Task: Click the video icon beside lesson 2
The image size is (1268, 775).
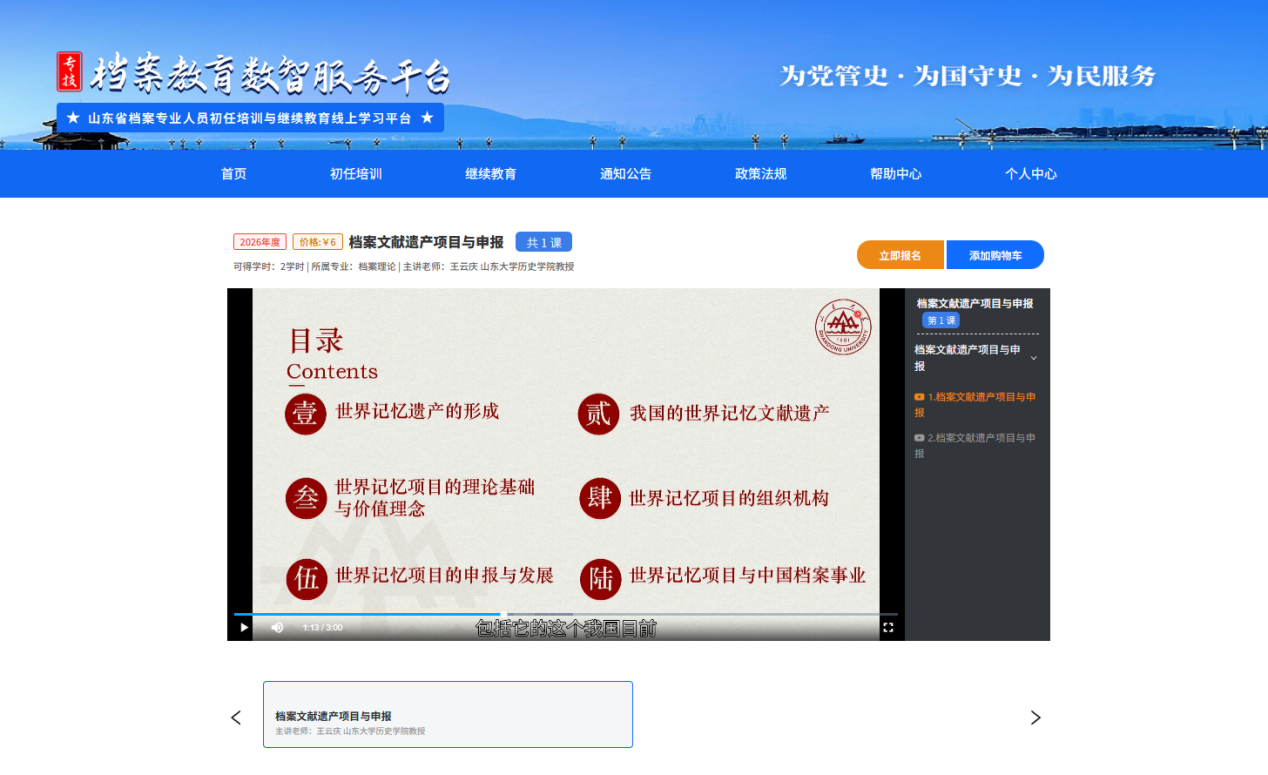Action: point(919,438)
